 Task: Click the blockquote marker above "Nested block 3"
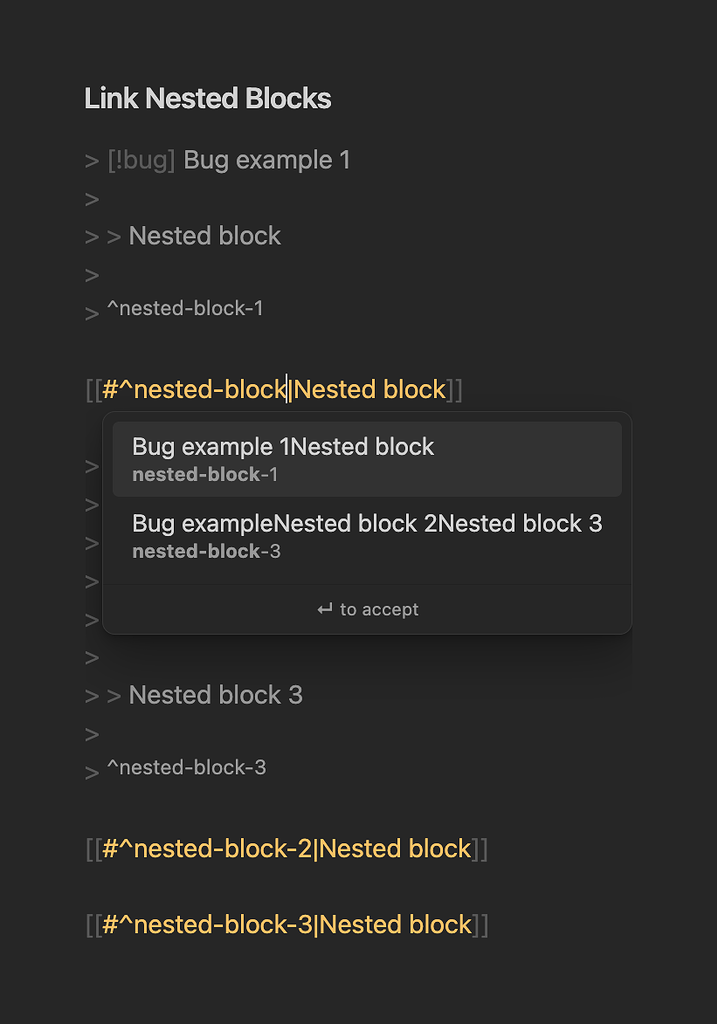pyautogui.click(x=91, y=657)
